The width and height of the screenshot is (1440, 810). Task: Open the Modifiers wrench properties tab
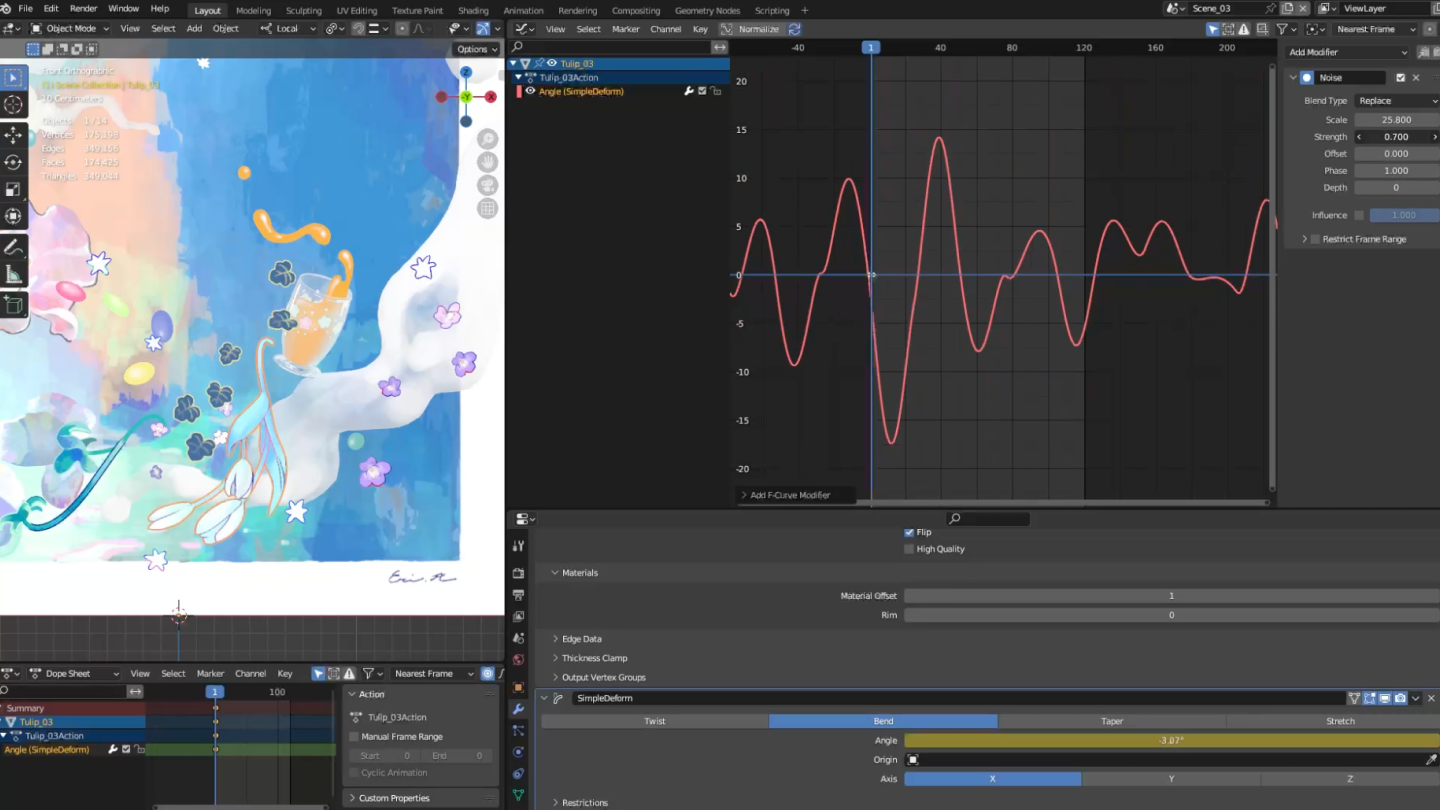pyautogui.click(x=518, y=709)
